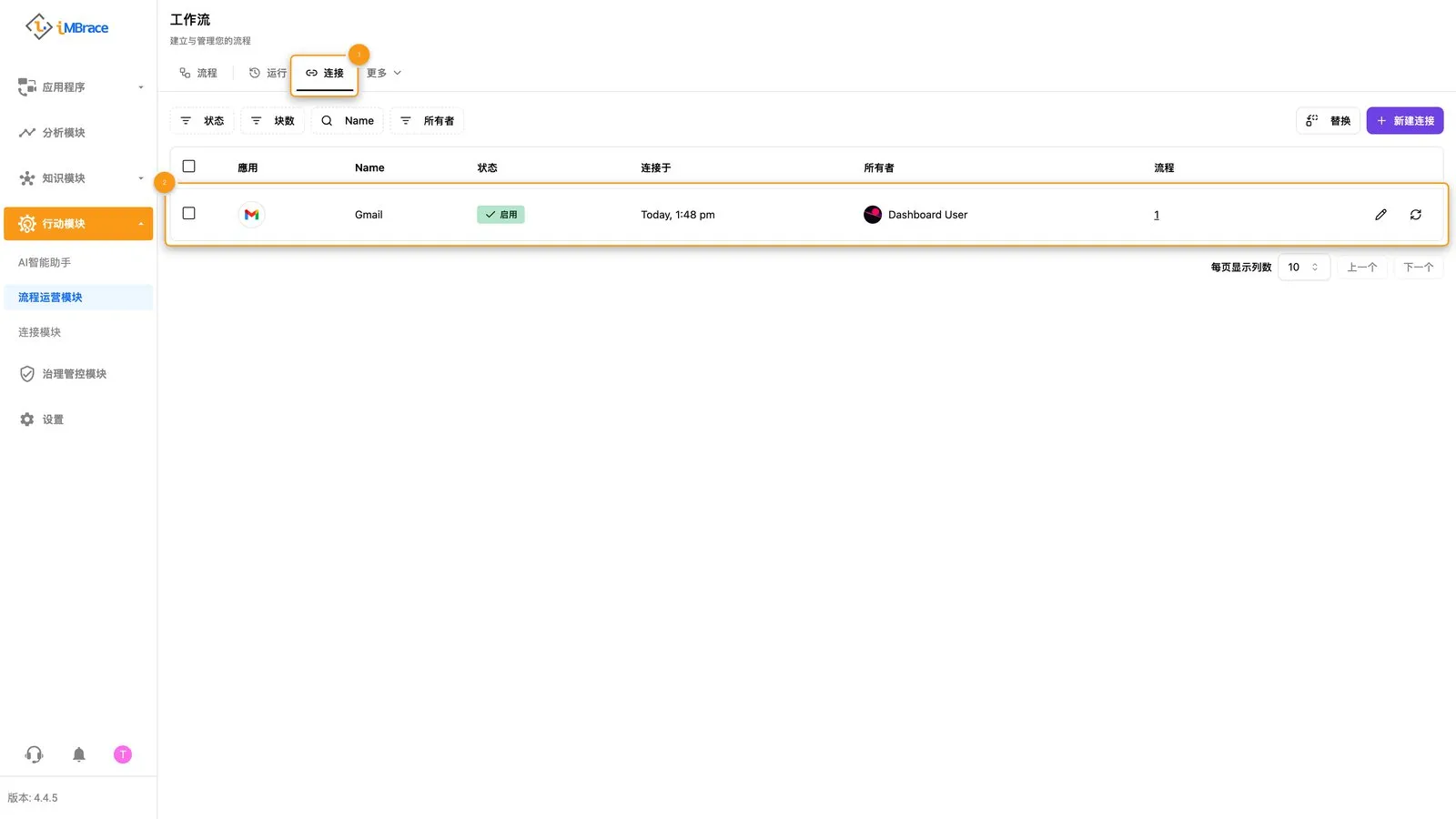The width and height of the screenshot is (1456, 819).
Task: Toggle the Gmail row checkbox
Action: [x=189, y=213]
